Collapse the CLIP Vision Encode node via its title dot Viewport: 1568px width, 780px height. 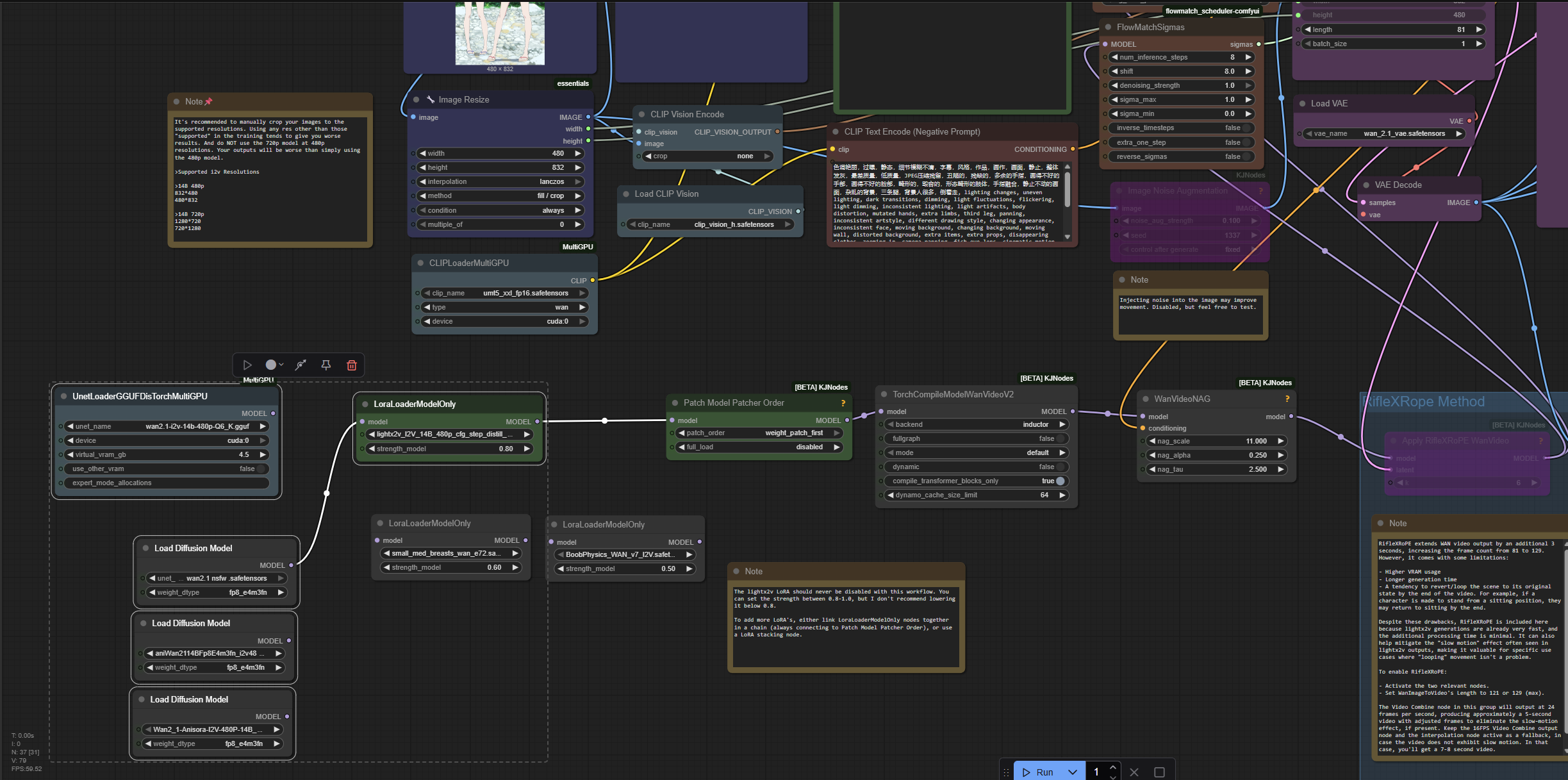[x=641, y=114]
